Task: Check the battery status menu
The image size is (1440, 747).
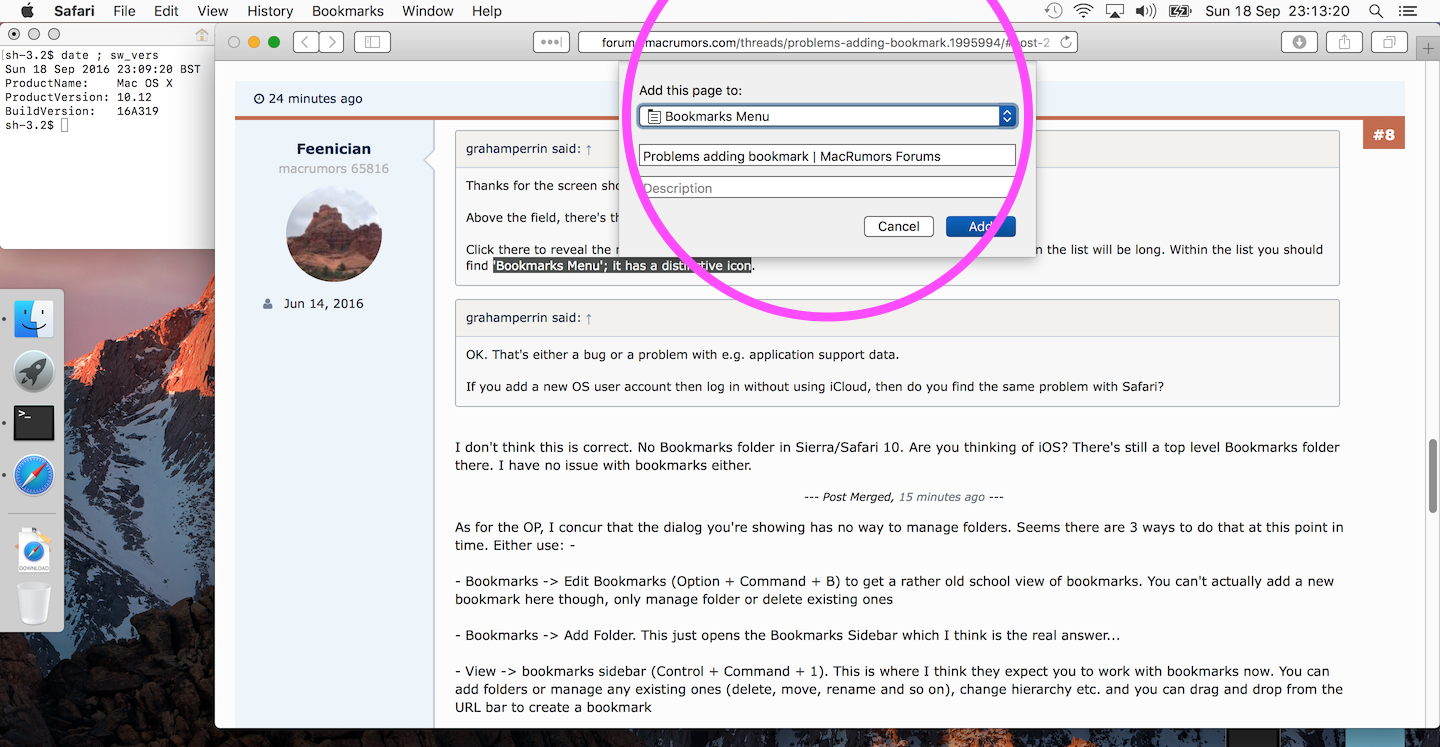Action: 1180,11
